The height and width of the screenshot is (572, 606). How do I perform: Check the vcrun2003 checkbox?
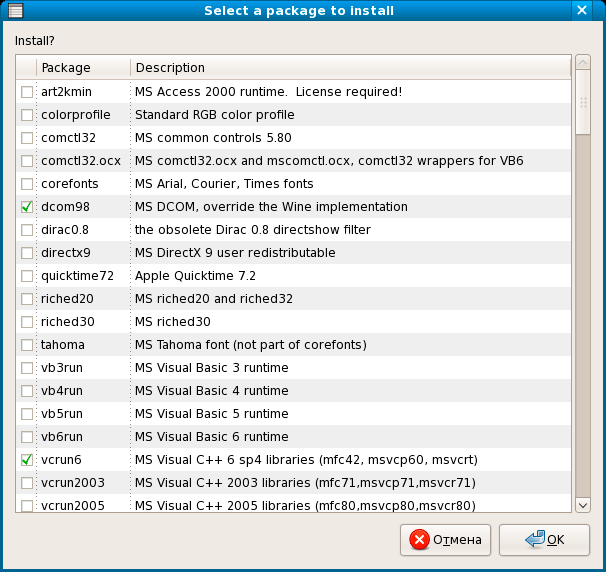pyautogui.click(x=27, y=483)
